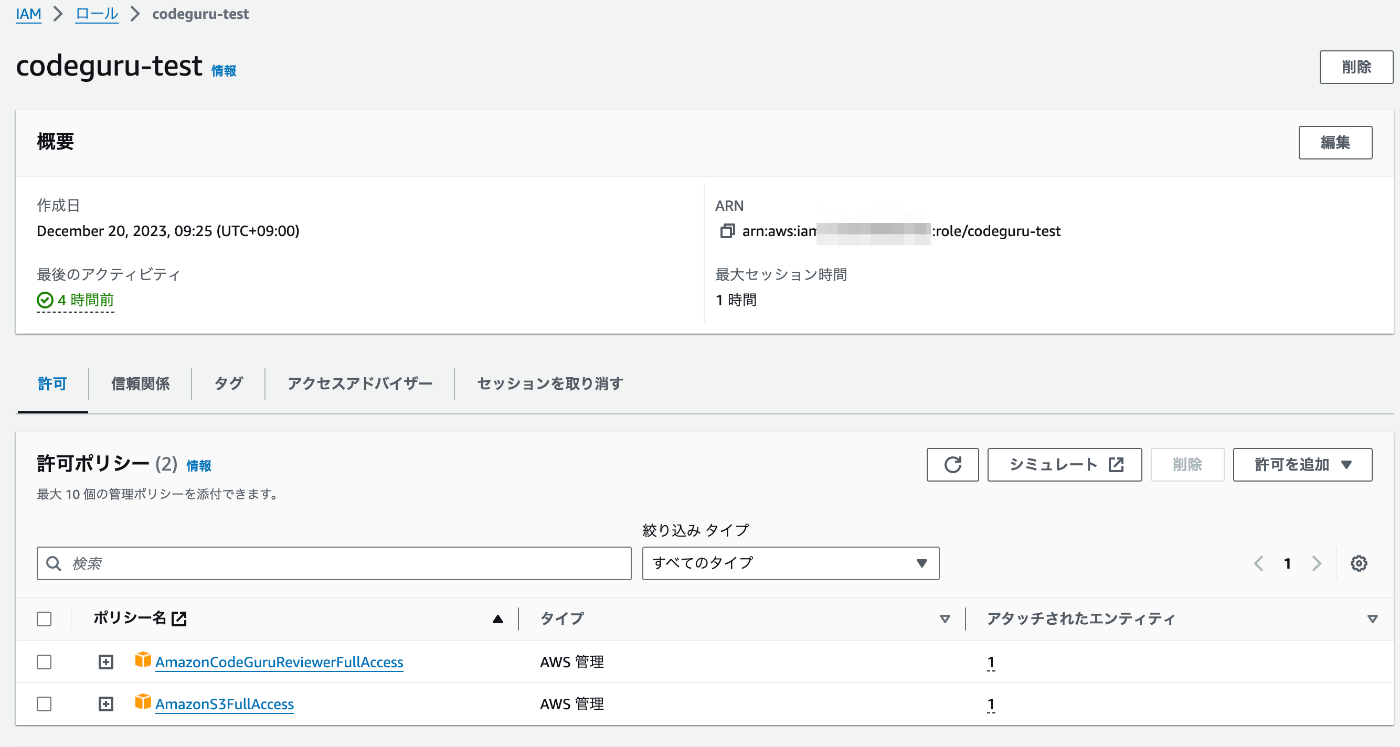
Task: Click the IAM breadcrumb link
Action: pos(29,15)
